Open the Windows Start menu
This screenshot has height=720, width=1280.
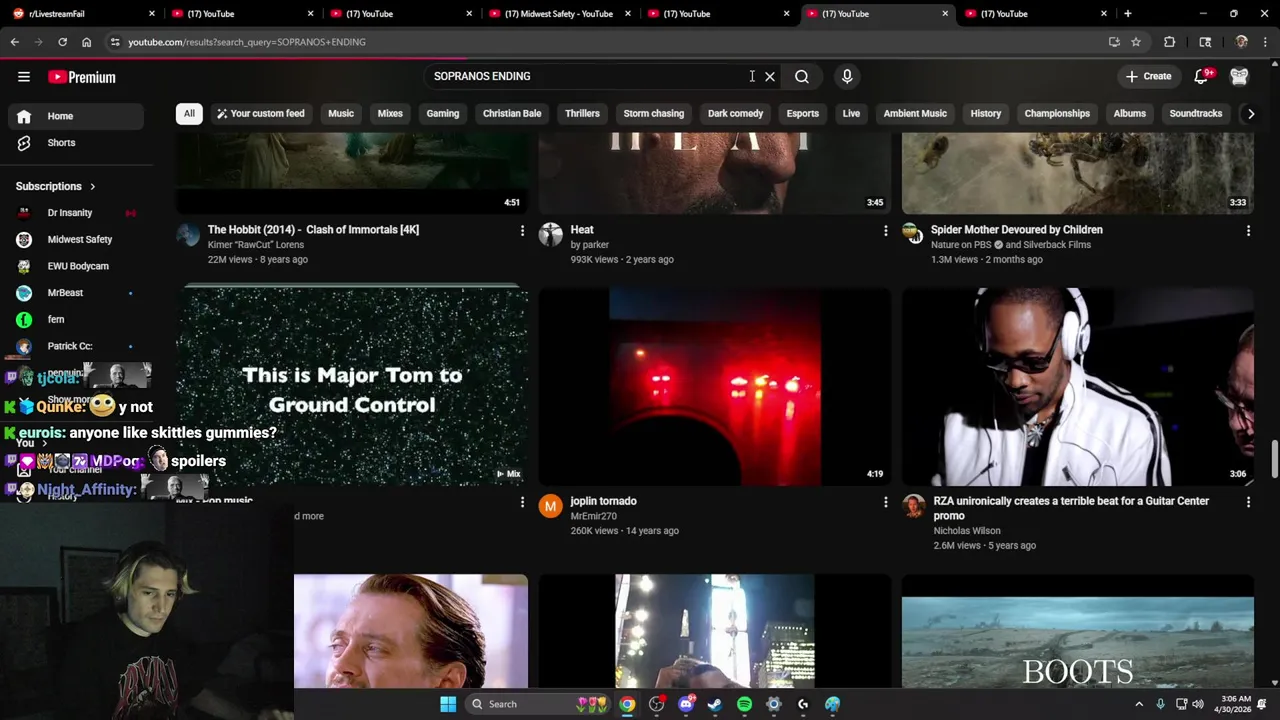click(x=448, y=704)
